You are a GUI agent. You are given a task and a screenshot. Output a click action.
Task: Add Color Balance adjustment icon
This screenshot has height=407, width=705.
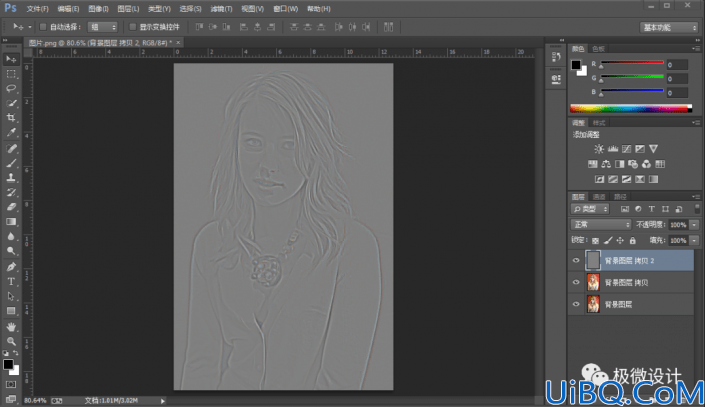click(606, 164)
